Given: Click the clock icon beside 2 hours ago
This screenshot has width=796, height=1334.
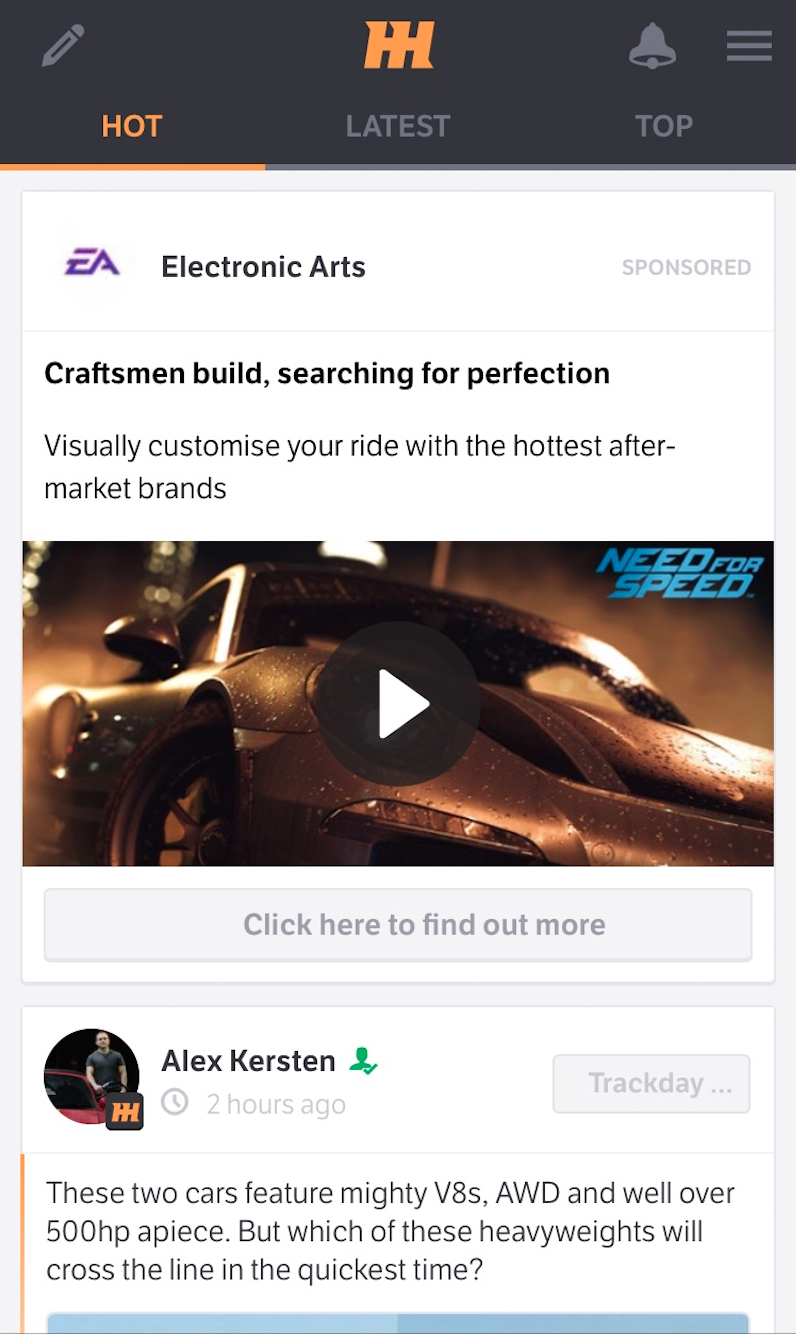Looking at the screenshot, I should click(175, 1103).
